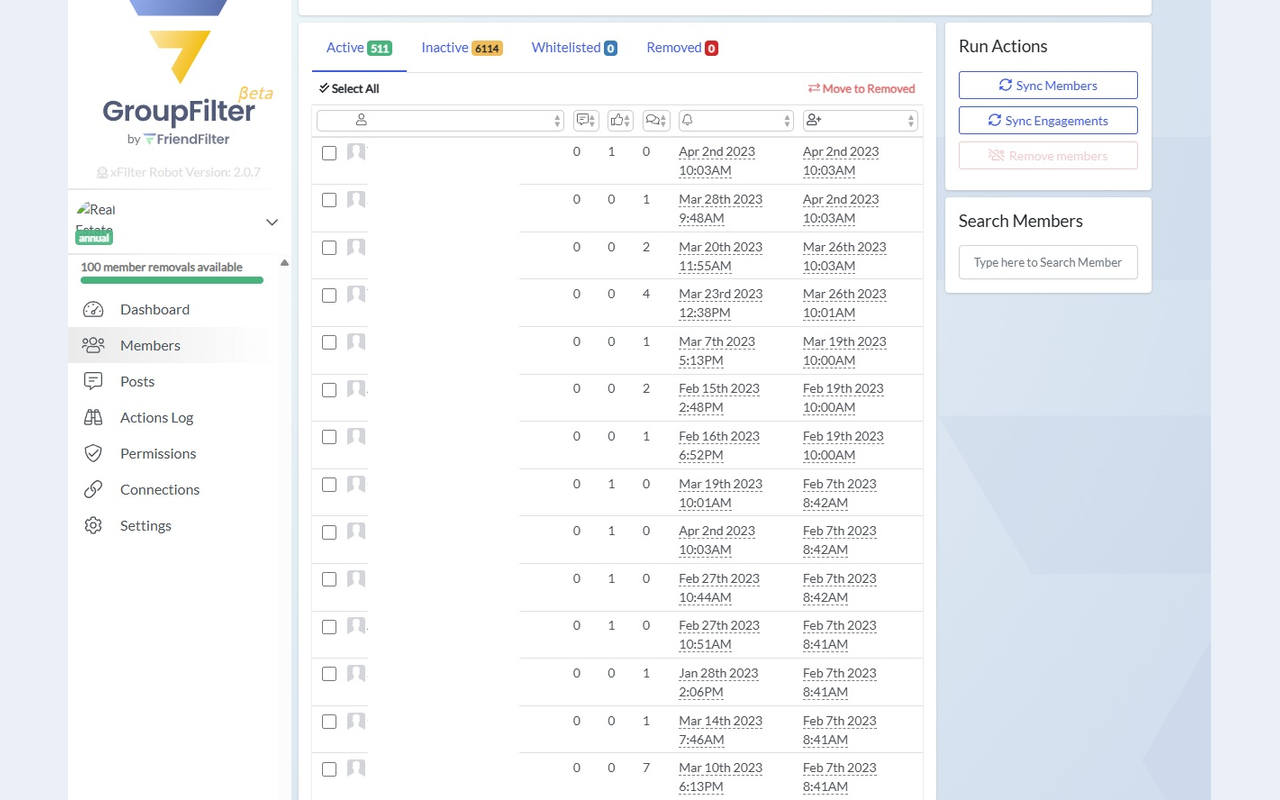Click the refresh icon on Sync Members
This screenshot has width=1280, height=800.
click(x=1005, y=85)
